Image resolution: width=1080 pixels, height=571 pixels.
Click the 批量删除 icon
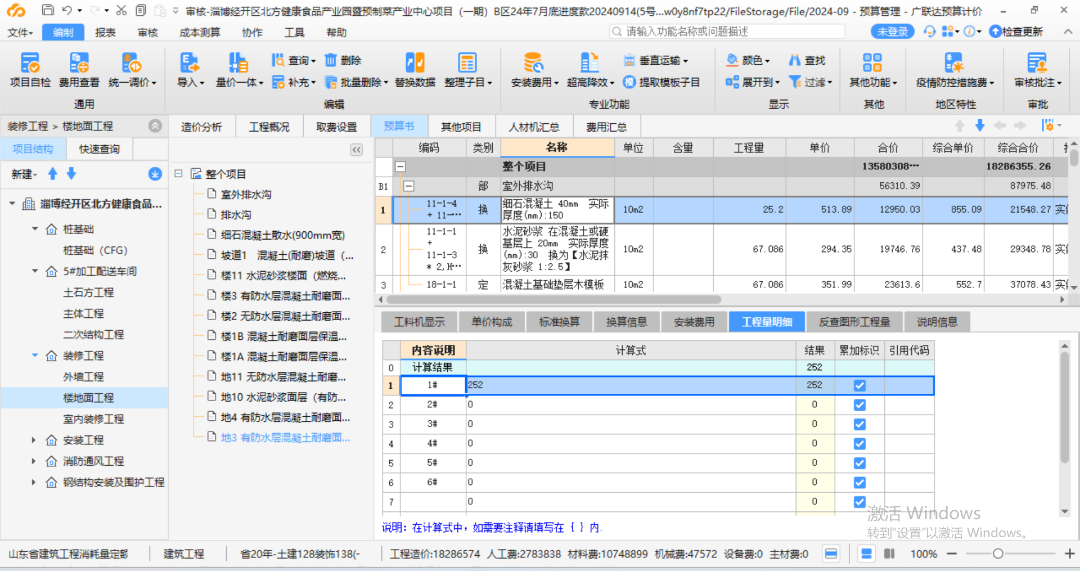pos(331,82)
